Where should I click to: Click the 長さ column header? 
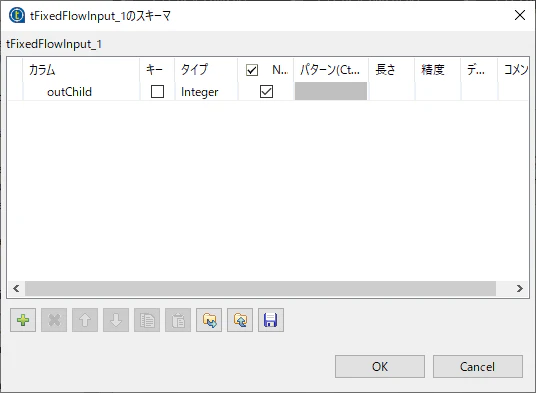[392, 70]
